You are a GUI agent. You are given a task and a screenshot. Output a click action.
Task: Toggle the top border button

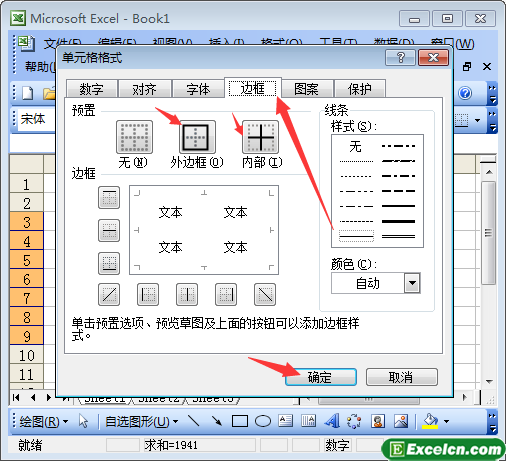pyautogui.click(x=109, y=197)
